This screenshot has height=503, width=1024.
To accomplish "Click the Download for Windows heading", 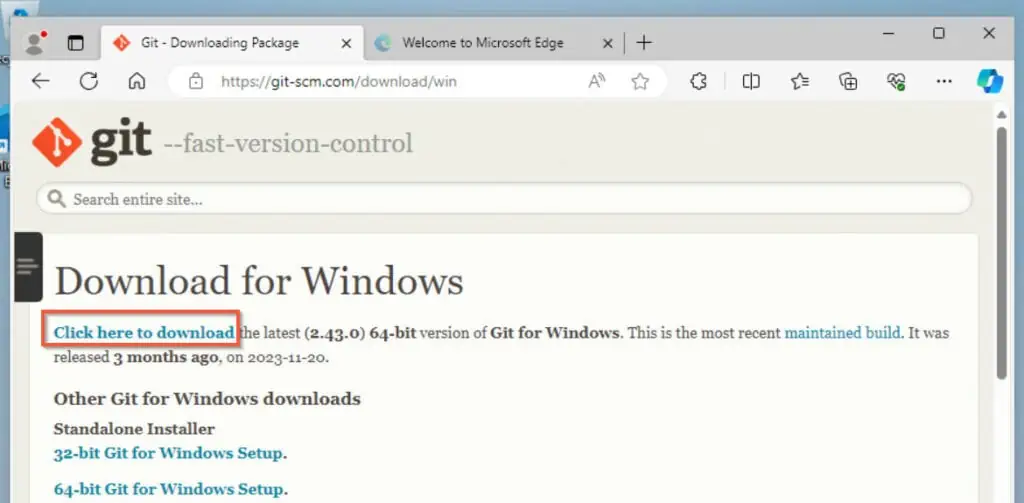I will click(259, 282).
